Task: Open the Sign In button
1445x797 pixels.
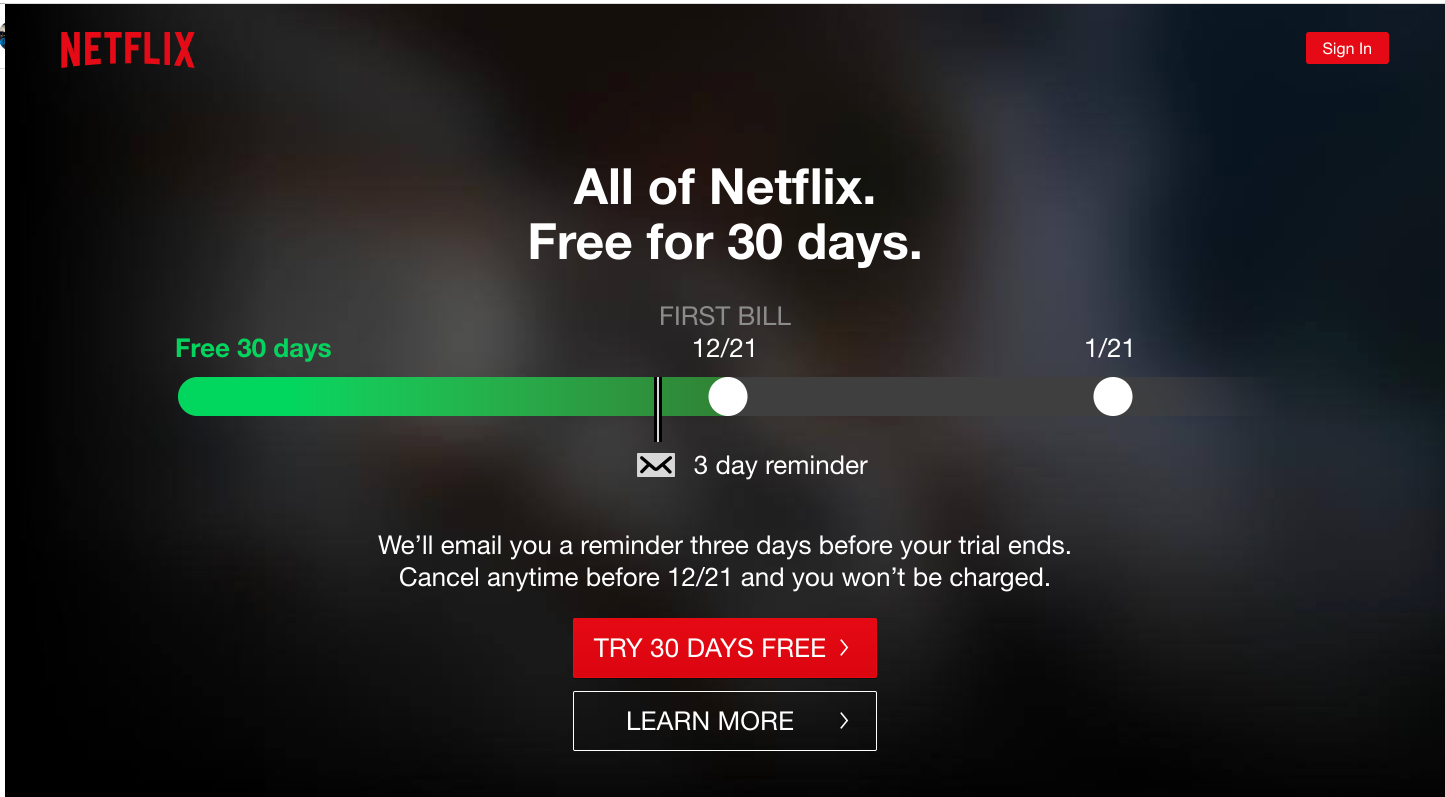Action: click(1347, 48)
